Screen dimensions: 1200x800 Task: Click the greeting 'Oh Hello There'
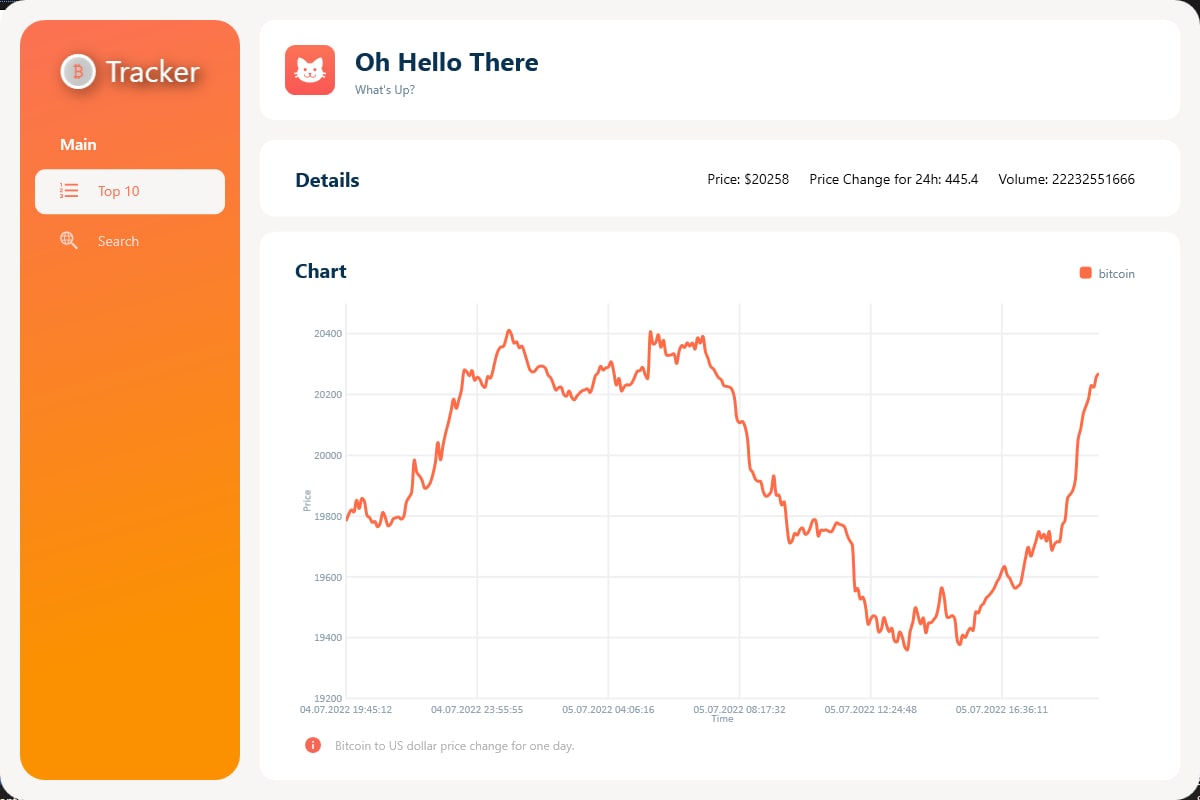(x=446, y=62)
